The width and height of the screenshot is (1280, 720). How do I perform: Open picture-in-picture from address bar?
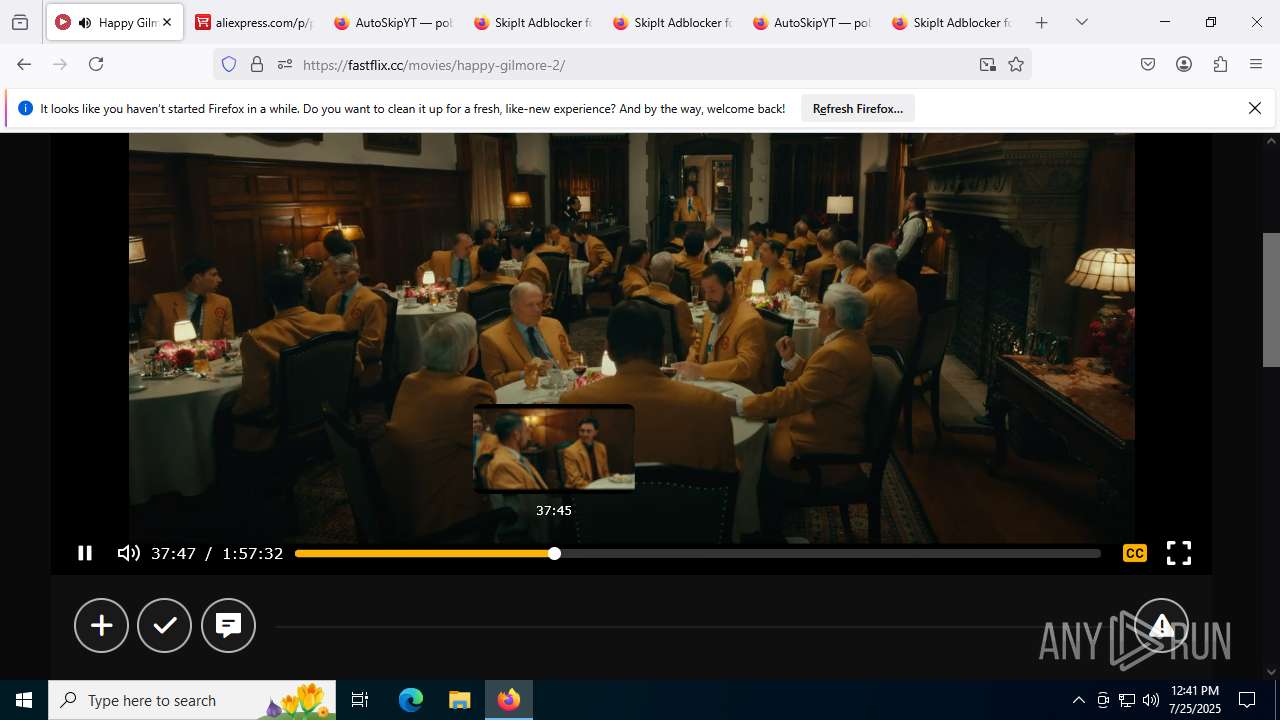987,64
